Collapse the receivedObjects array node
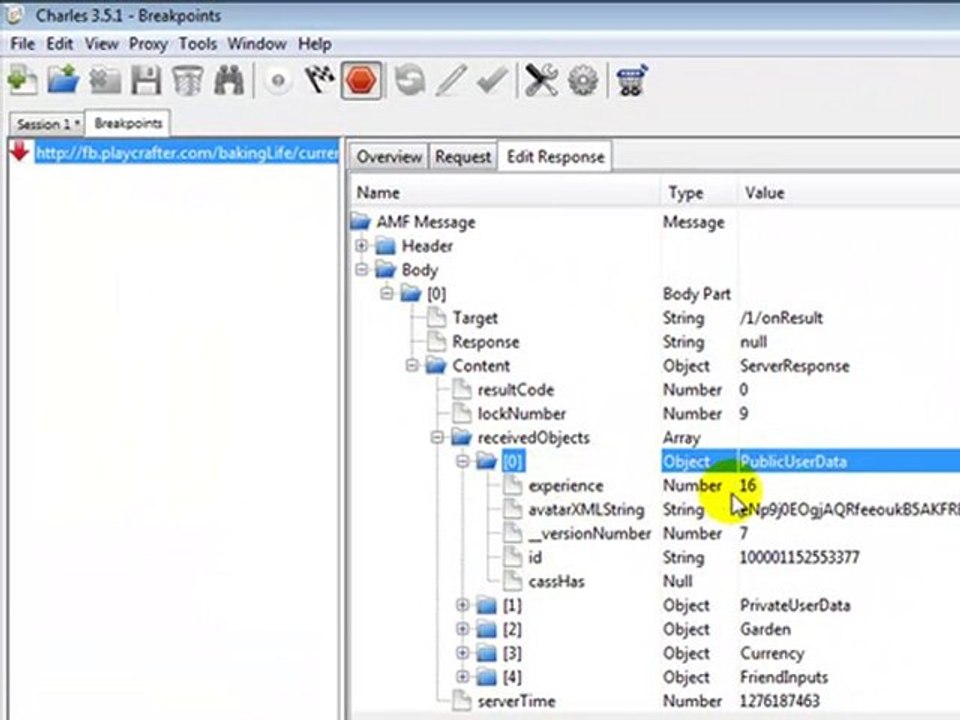 pos(437,438)
